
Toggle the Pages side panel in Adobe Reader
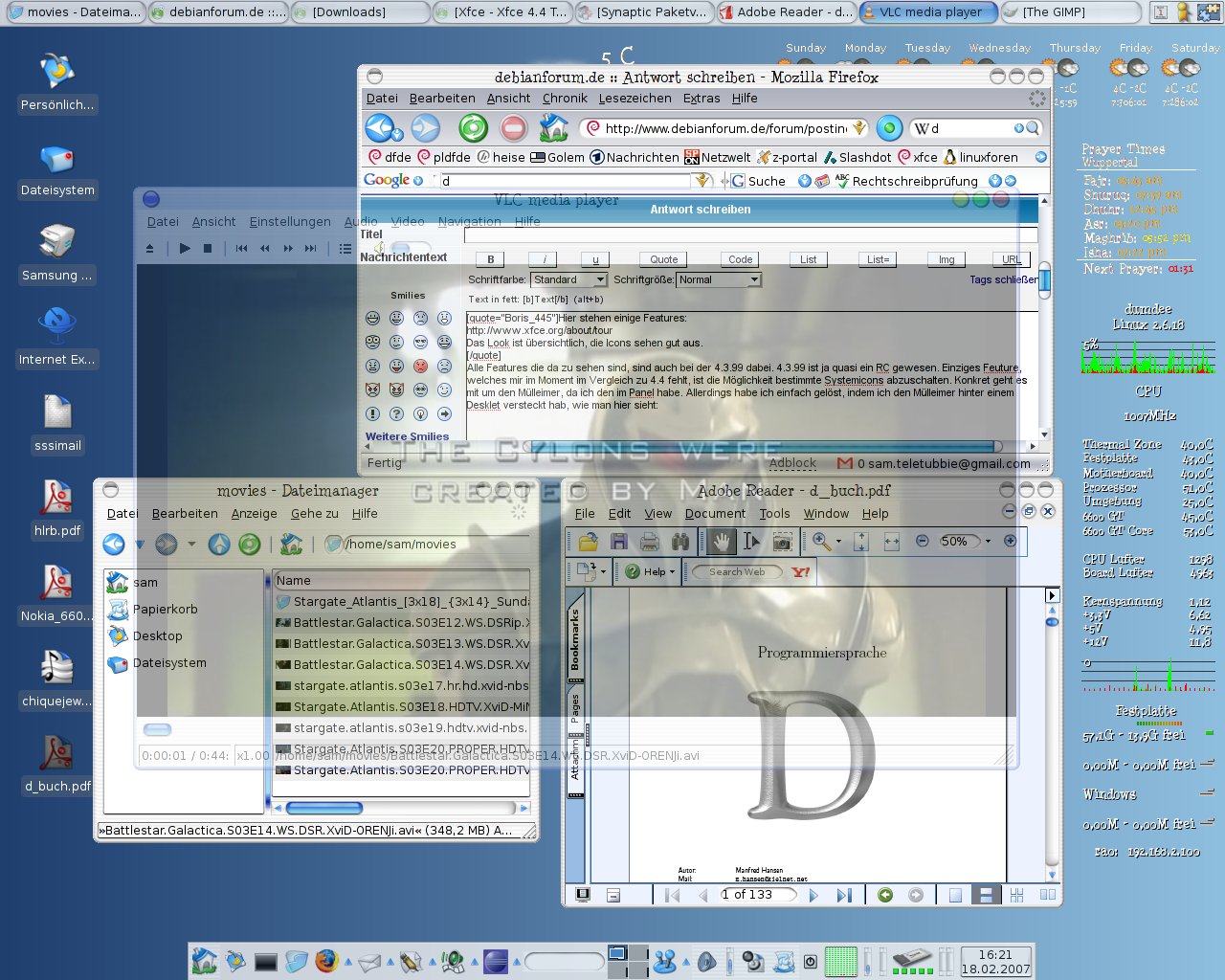(575, 708)
